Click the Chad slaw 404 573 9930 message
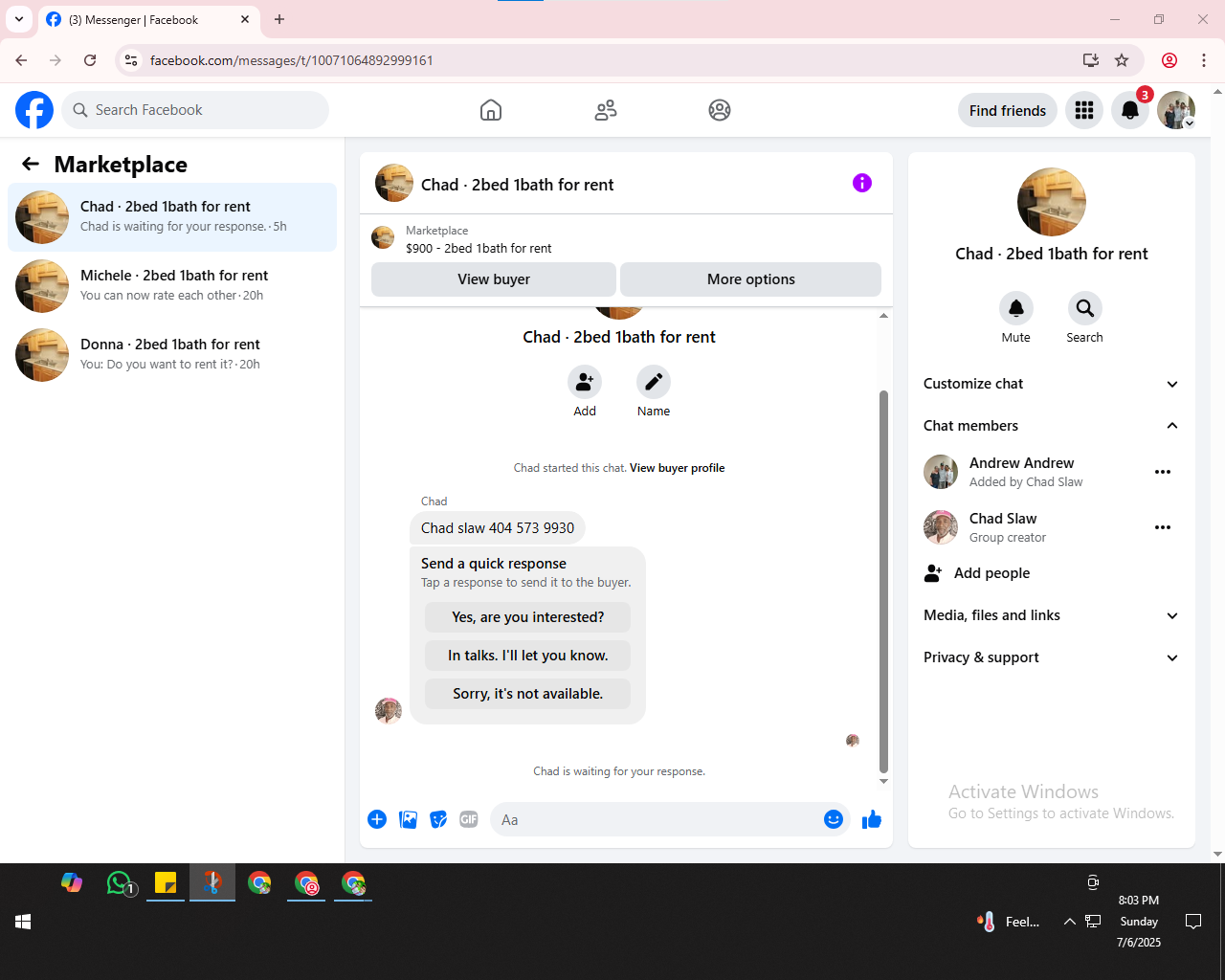 pos(498,528)
